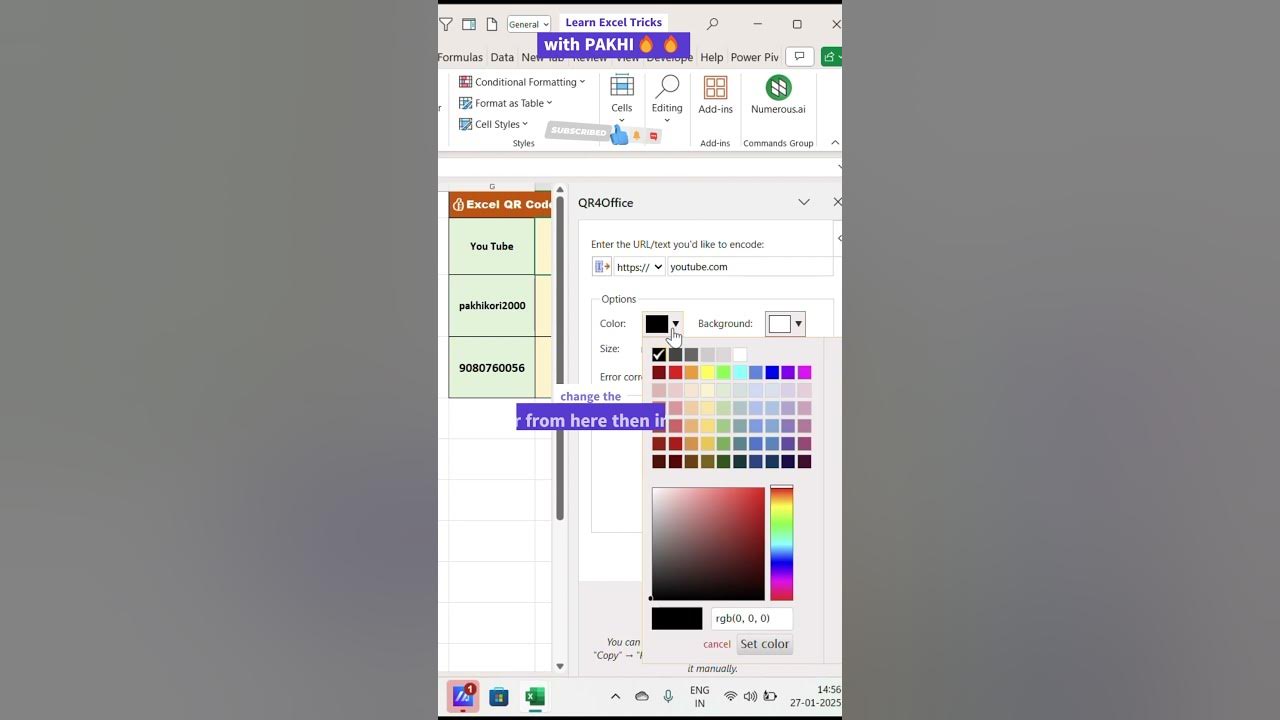Click the battery icon in system tray
Viewport: 1280px width, 720px height.
click(770, 696)
